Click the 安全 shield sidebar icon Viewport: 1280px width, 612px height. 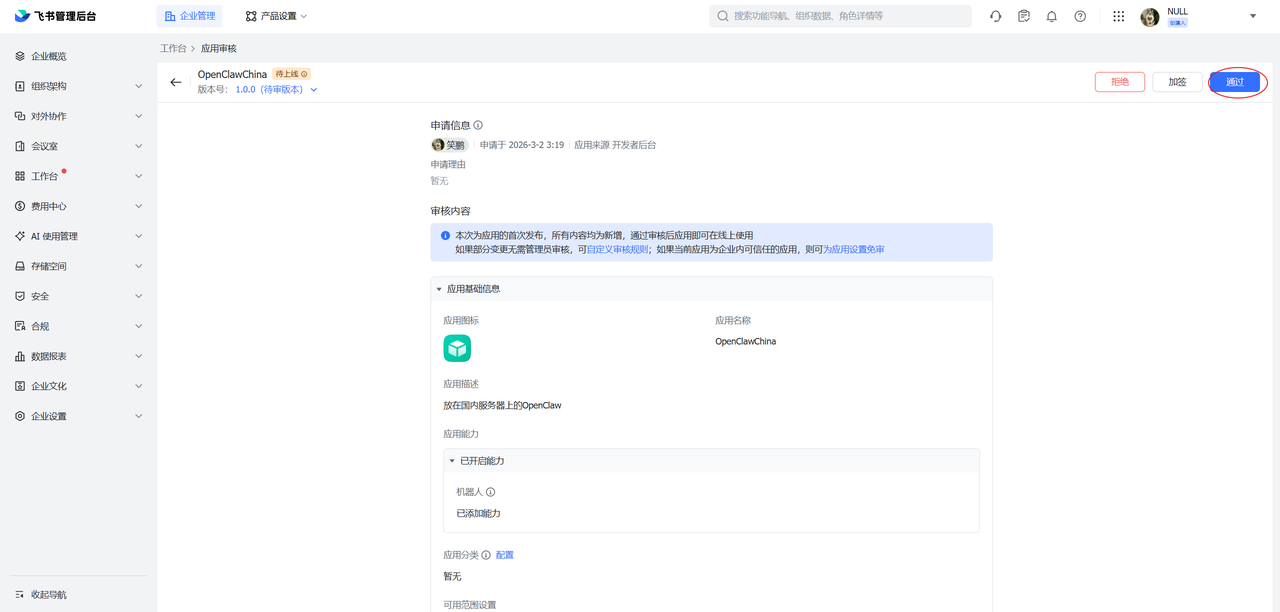(x=20, y=296)
